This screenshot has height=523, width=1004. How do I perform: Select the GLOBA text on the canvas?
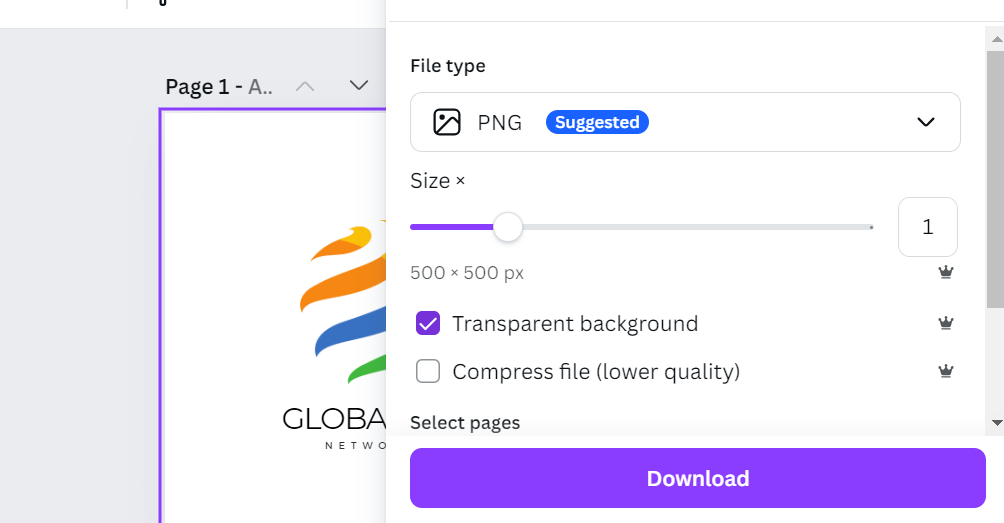click(x=334, y=418)
